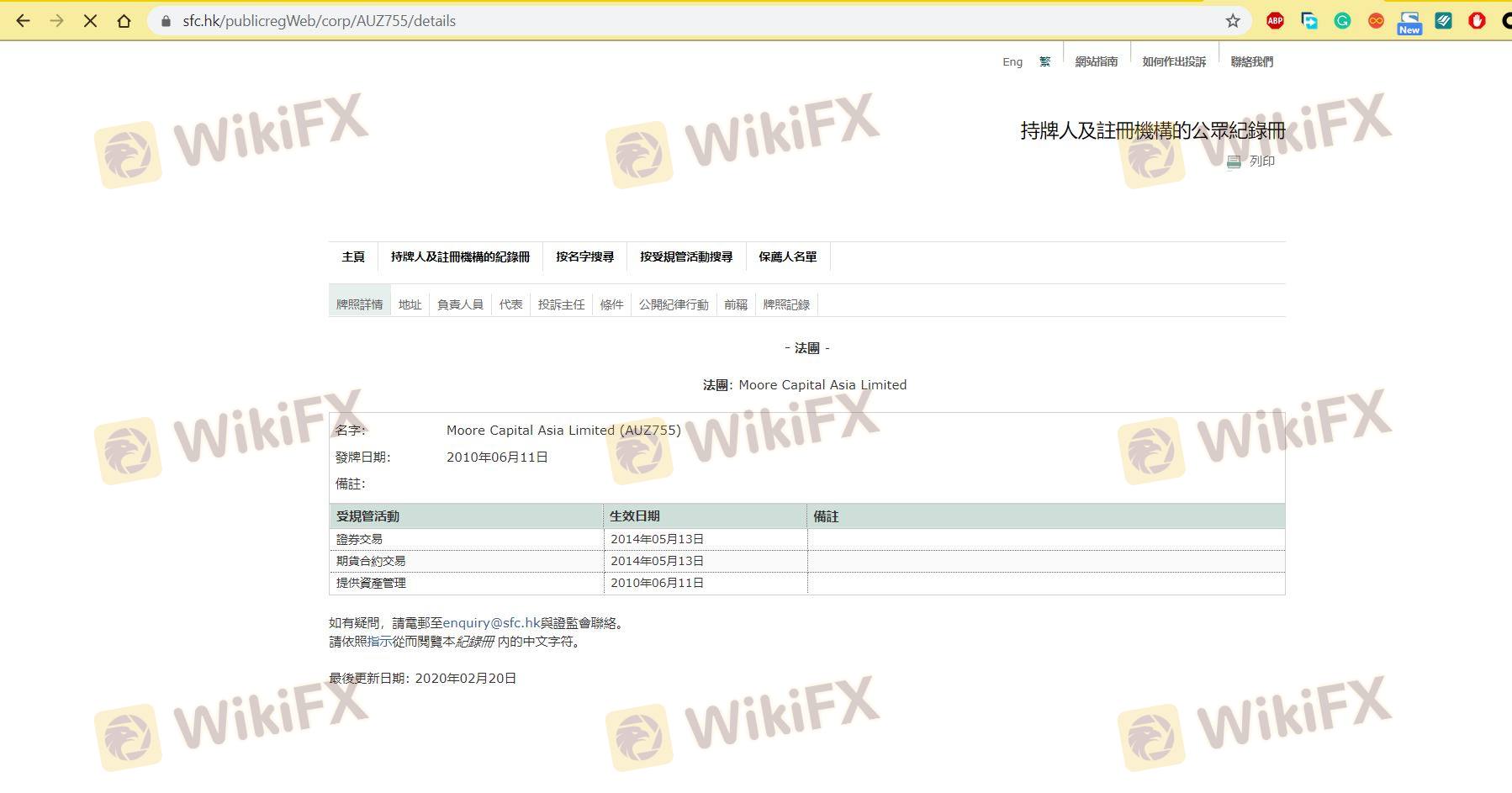Open 持牌人及註冊機構的紀錄冊 menu item
Screen dimensions: 1512x793
pos(460,256)
